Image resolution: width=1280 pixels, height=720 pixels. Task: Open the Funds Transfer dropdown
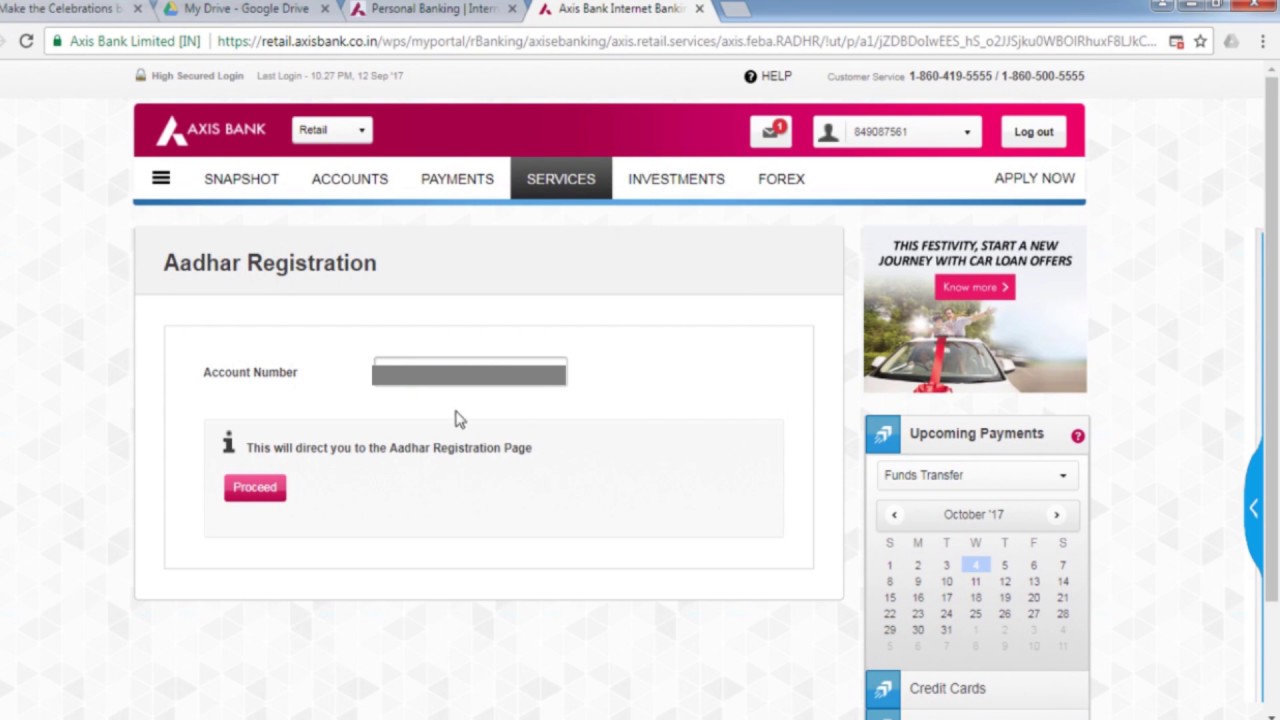pos(977,476)
